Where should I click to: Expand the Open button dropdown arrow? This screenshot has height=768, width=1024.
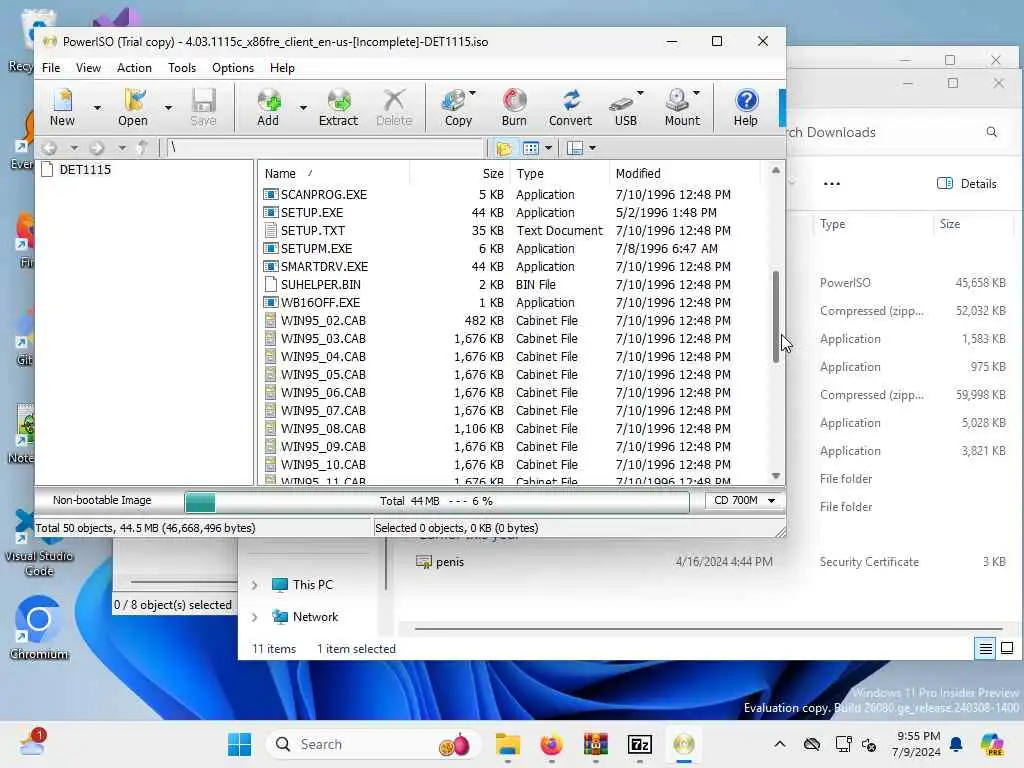pyautogui.click(x=168, y=108)
